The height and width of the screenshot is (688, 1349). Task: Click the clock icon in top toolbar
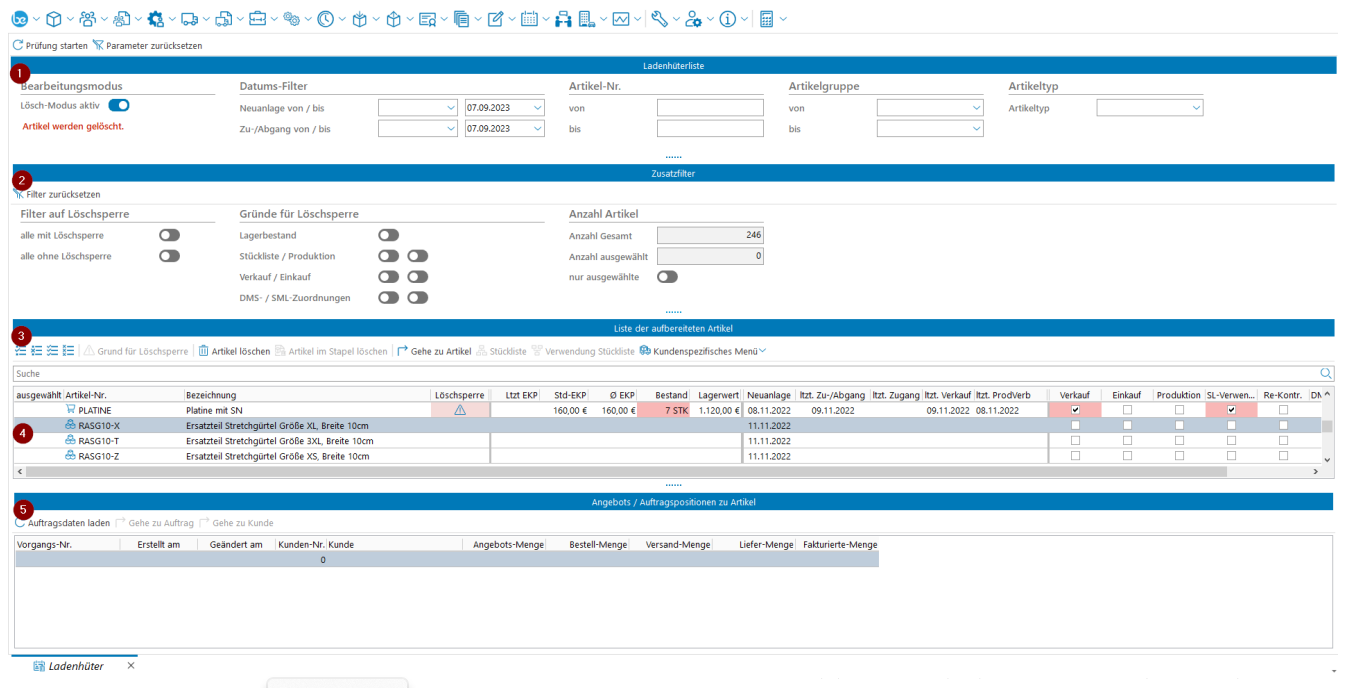coord(325,19)
